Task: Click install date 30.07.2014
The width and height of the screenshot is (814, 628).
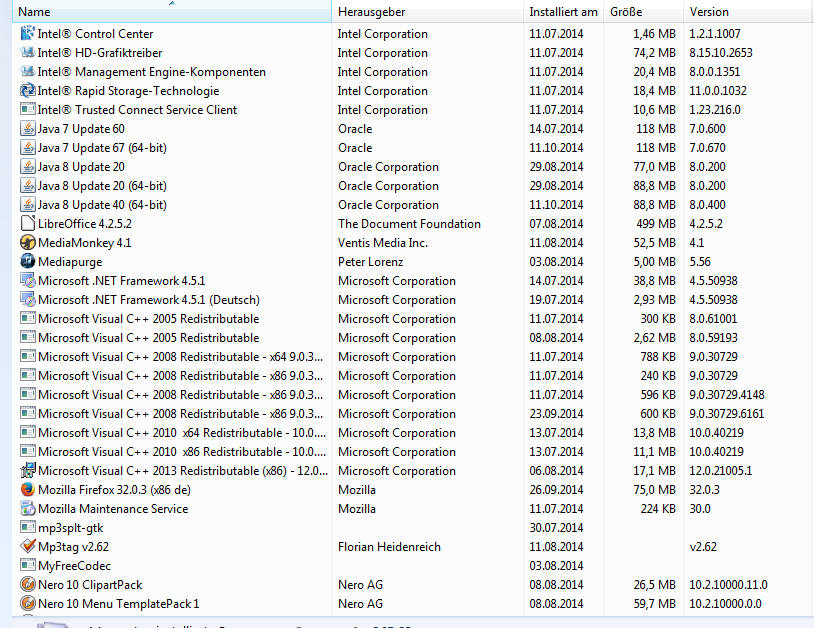Action: click(556, 527)
